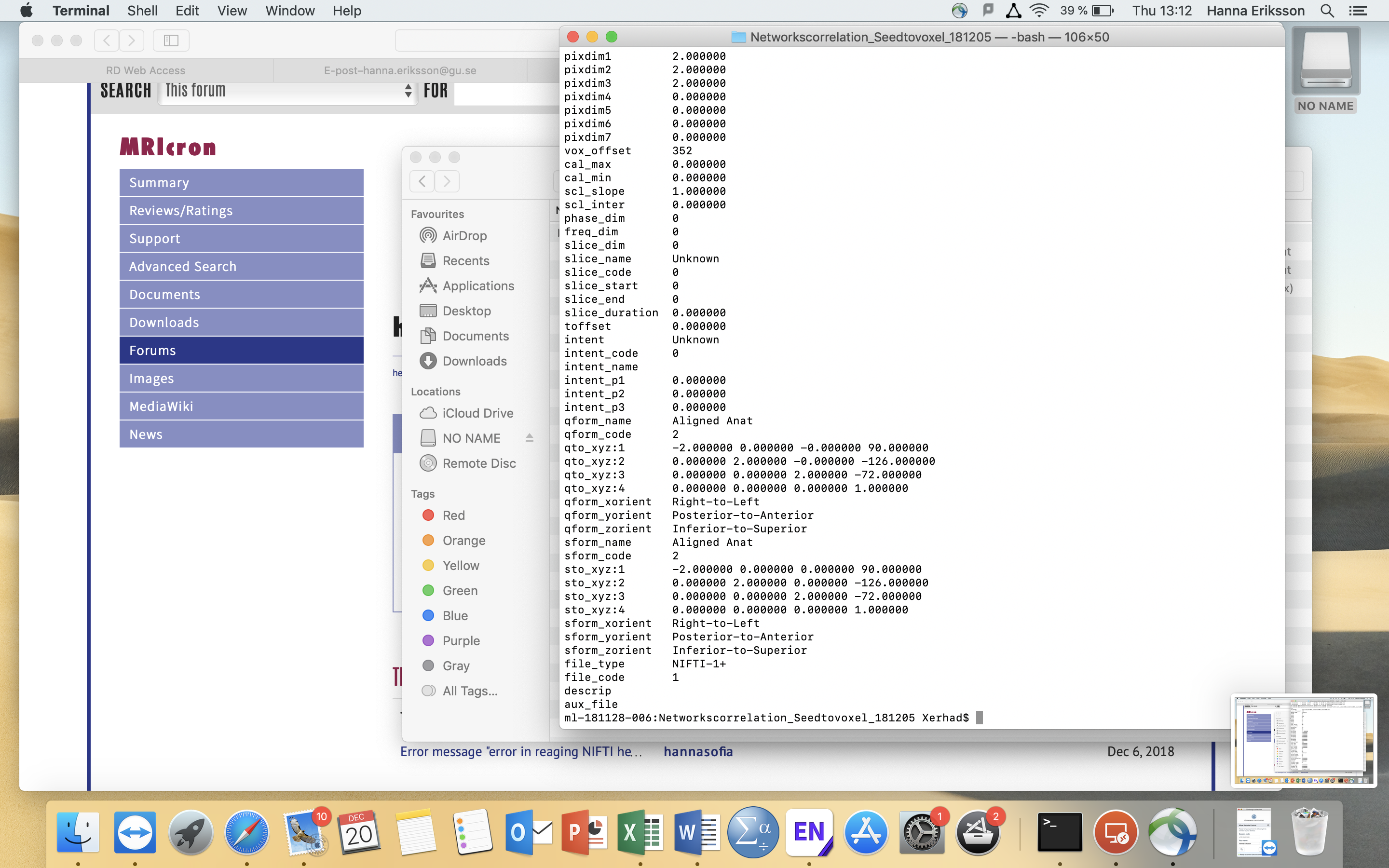Open Terminal from the Dock
The height and width of the screenshot is (868, 1389).
pyautogui.click(x=1059, y=832)
